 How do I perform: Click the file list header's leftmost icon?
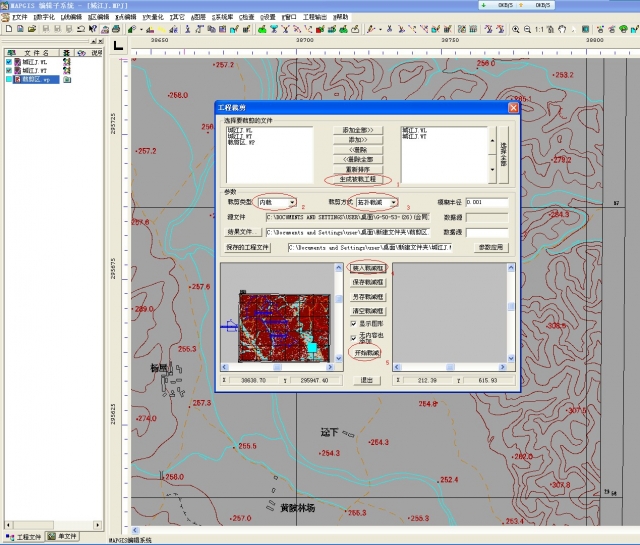click(10, 52)
